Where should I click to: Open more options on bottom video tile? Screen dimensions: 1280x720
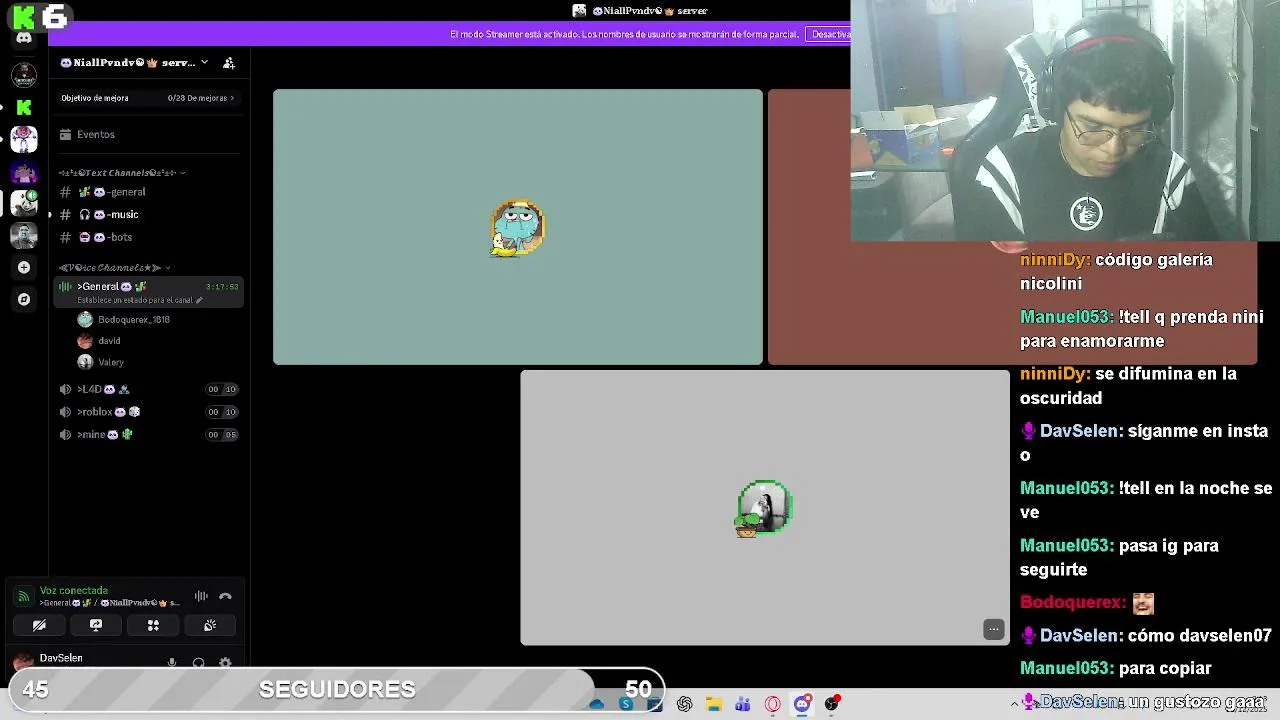(x=993, y=629)
